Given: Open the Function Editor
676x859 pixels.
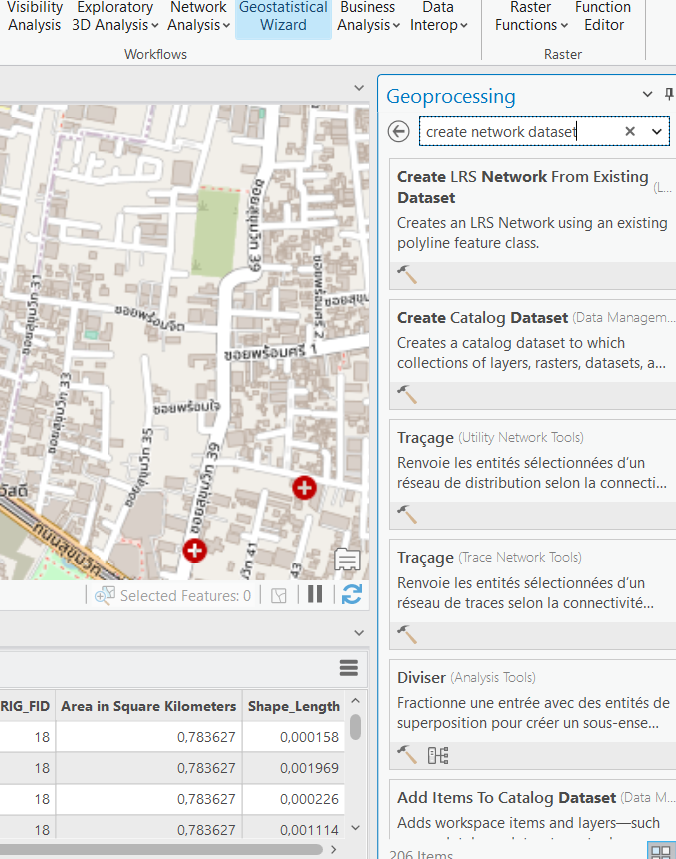Looking at the screenshot, I should [603, 16].
